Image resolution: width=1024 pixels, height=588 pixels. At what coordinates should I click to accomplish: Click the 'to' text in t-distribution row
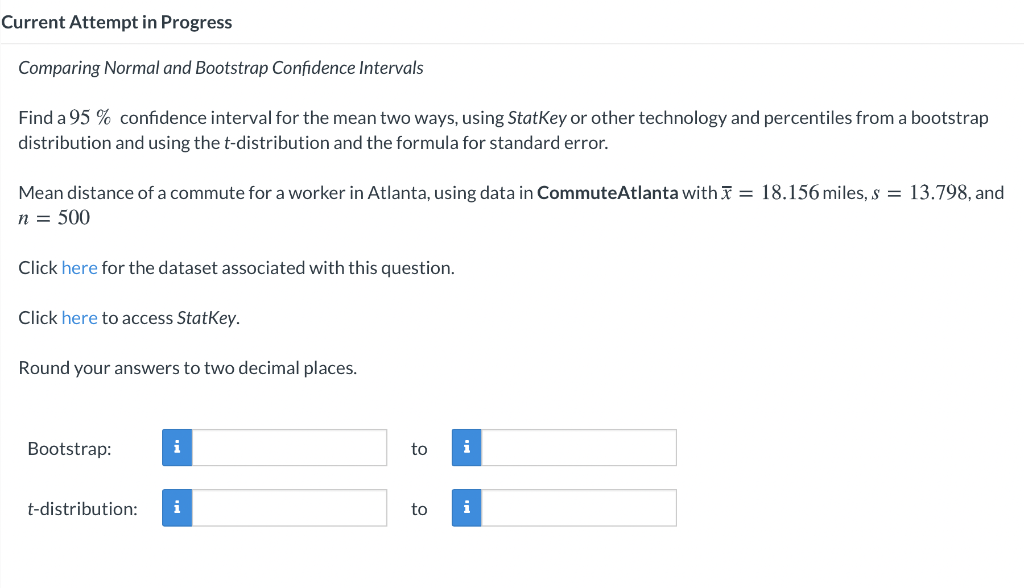click(419, 509)
